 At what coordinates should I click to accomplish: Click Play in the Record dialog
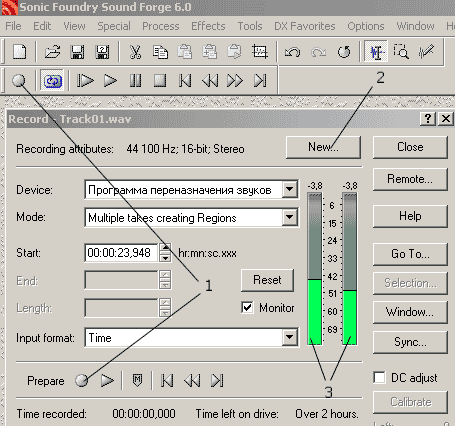[107, 380]
